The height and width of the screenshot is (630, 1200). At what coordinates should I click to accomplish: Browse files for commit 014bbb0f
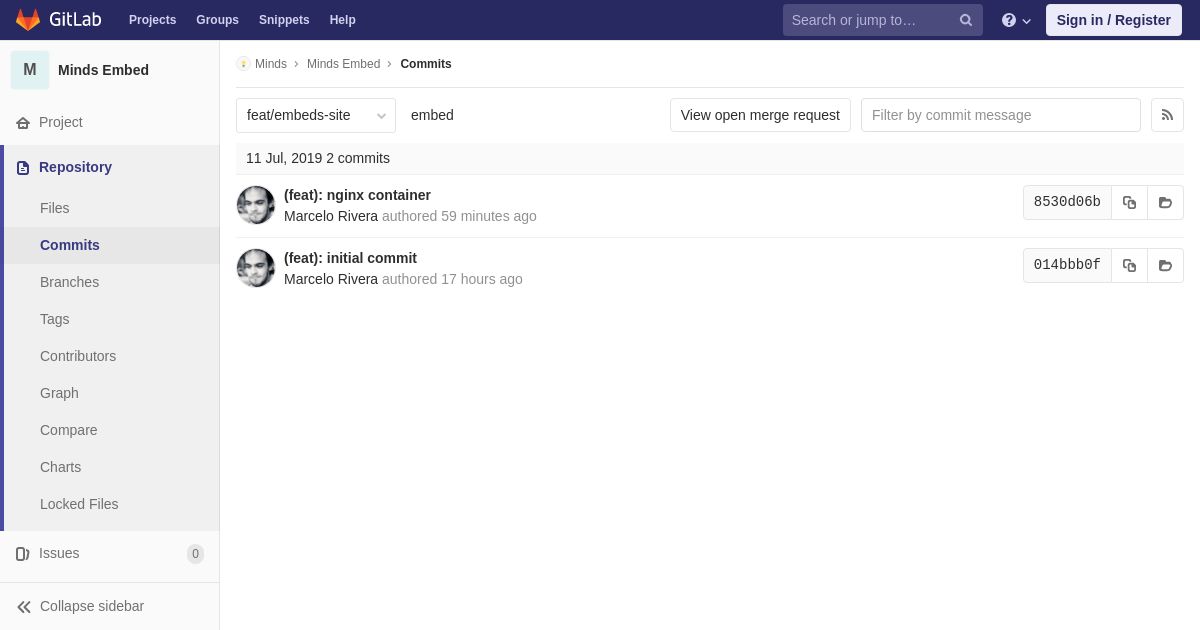pyautogui.click(x=1165, y=265)
